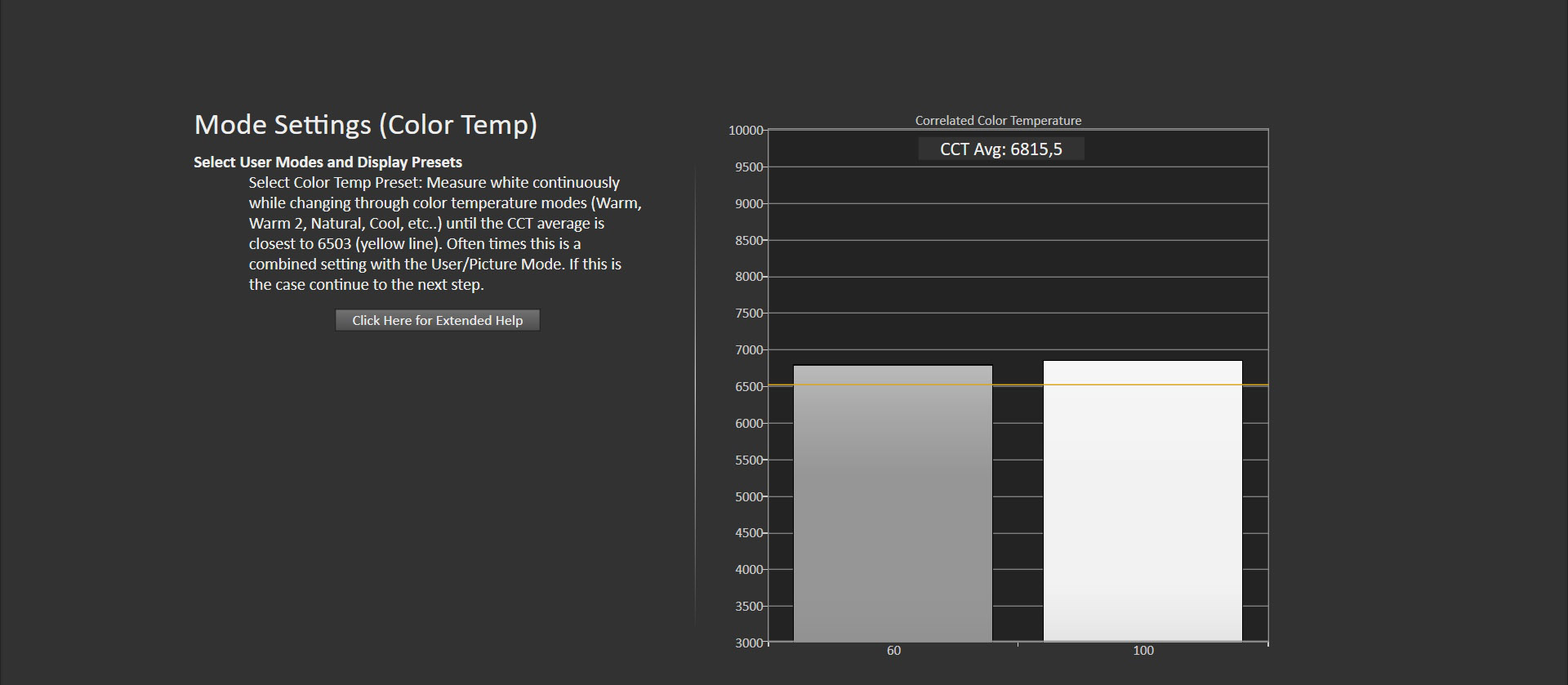The image size is (1568, 685).
Task: Click the Mode Settings (Color Temp) heading
Action: pos(366,124)
